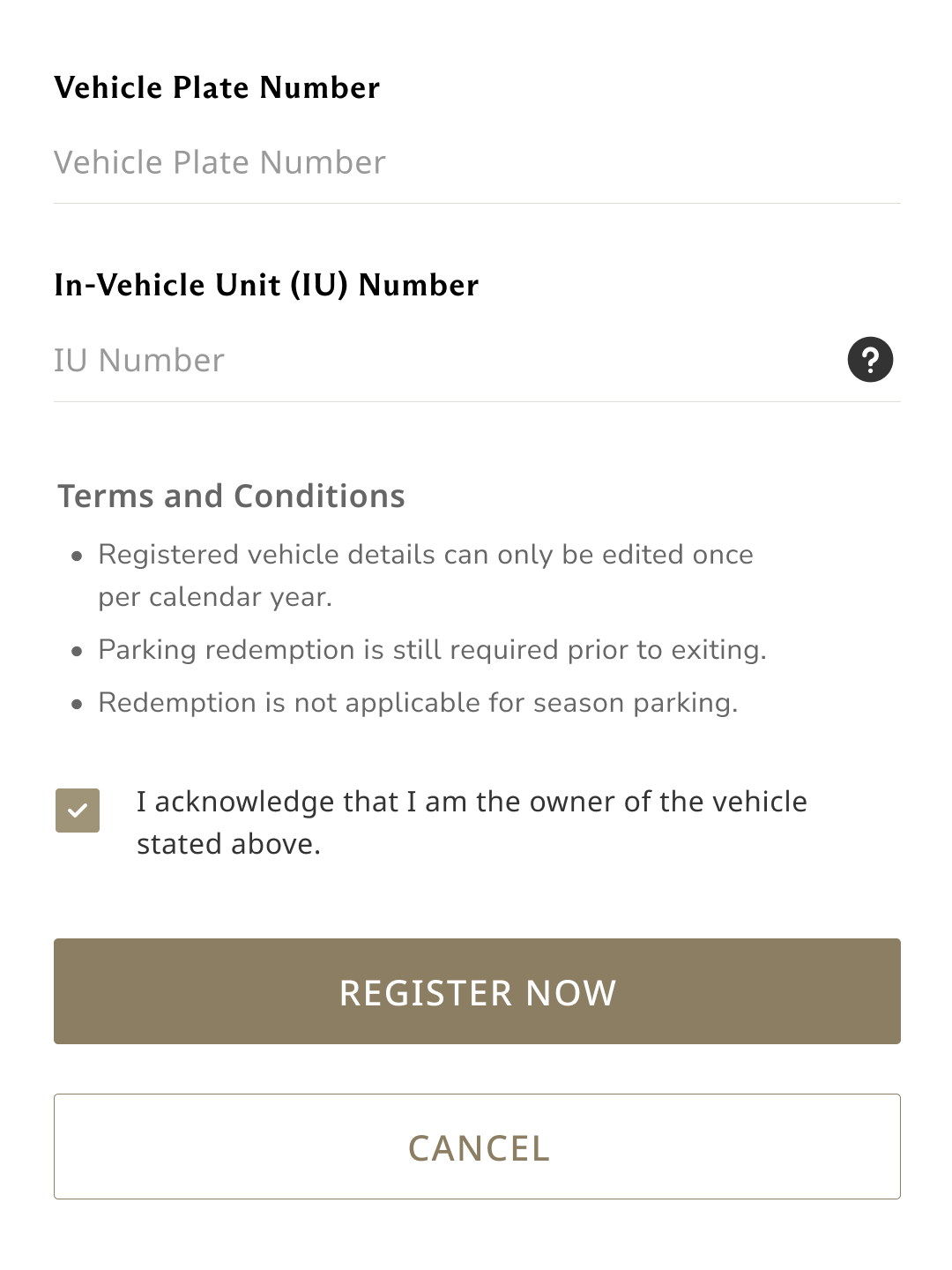Viewport: 952px width, 1270px height.
Task: Click the underline beneath the IU Number field
Action: click(476, 402)
